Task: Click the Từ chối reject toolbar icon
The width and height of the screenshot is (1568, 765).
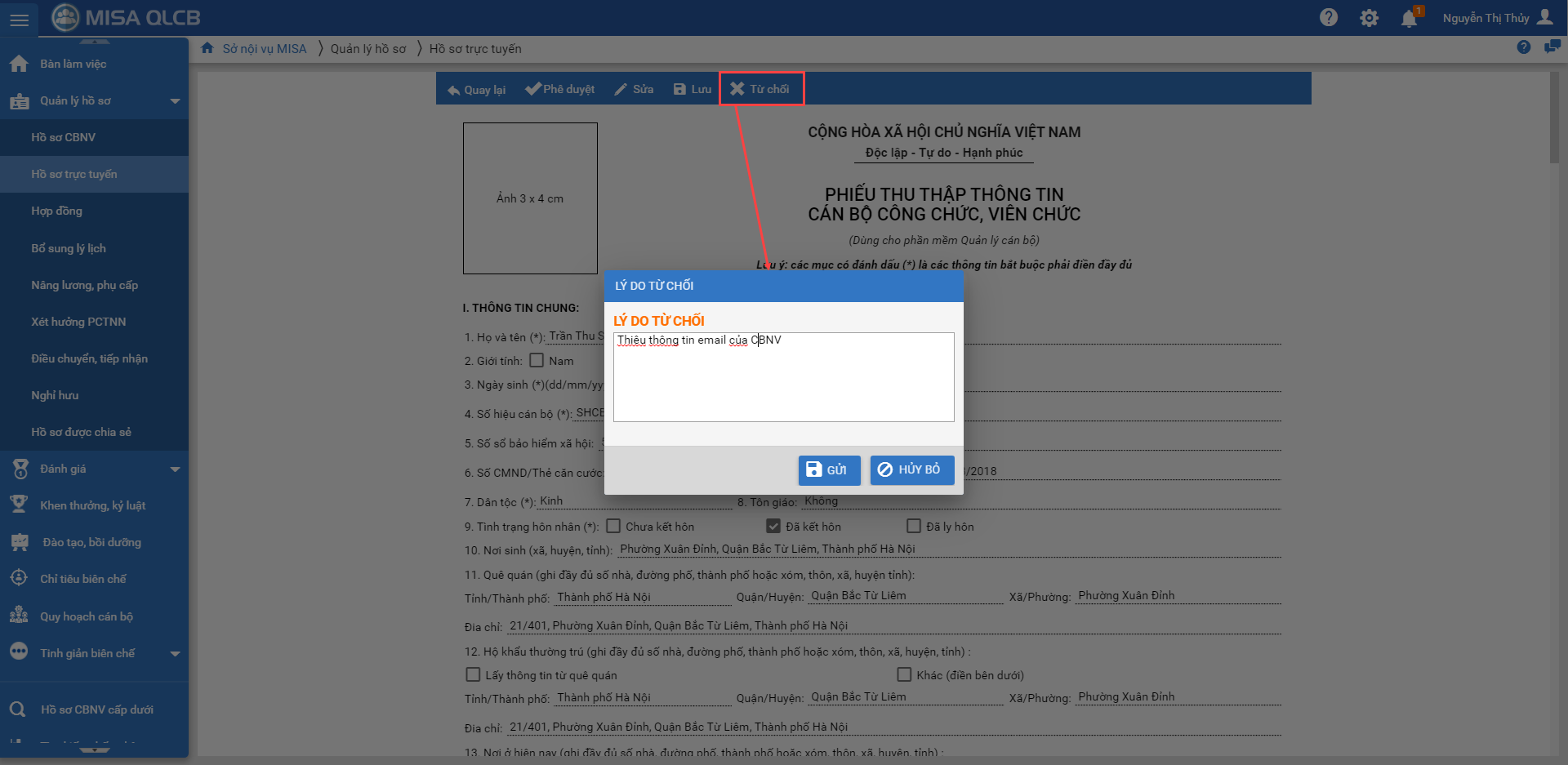Action: [737, 89]
